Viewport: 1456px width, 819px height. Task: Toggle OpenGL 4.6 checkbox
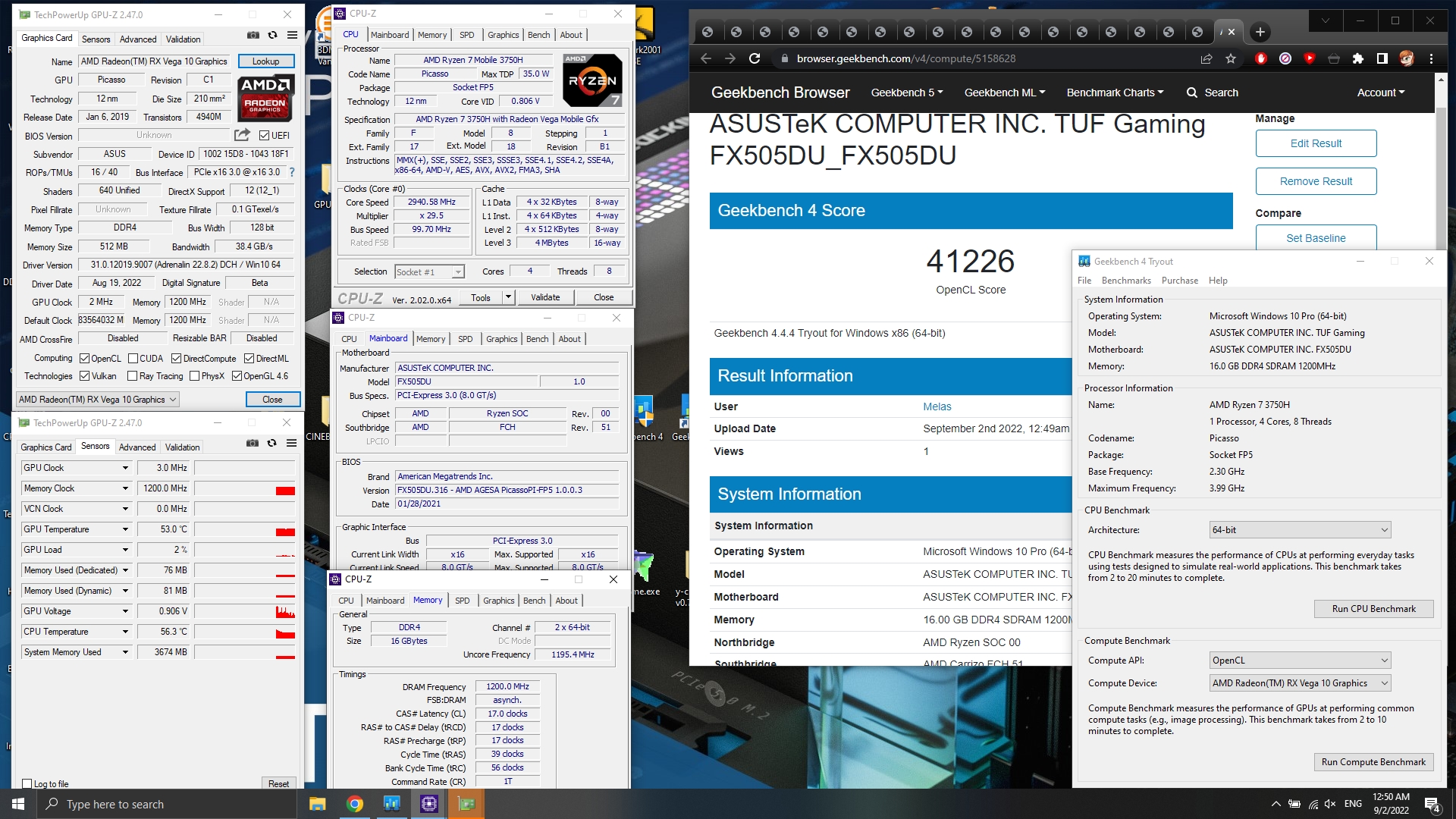(237, 375)
